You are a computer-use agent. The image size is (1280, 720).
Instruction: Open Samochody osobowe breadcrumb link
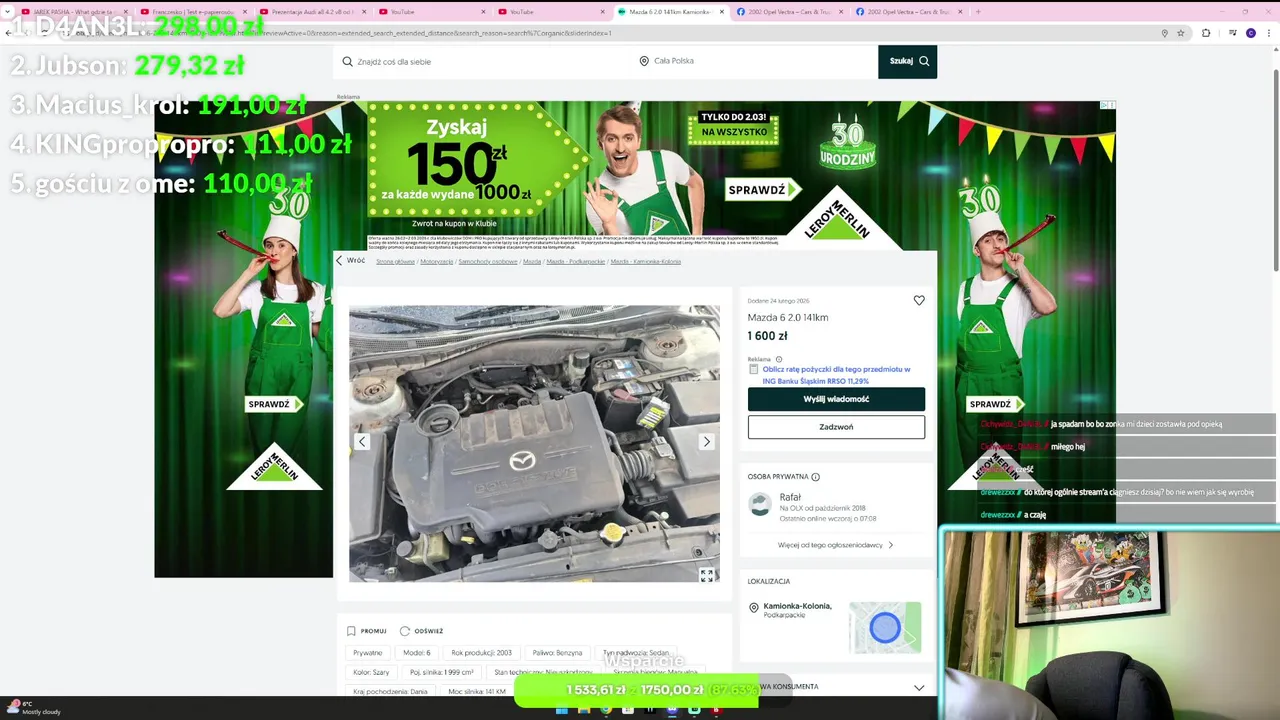click(488, 261)
